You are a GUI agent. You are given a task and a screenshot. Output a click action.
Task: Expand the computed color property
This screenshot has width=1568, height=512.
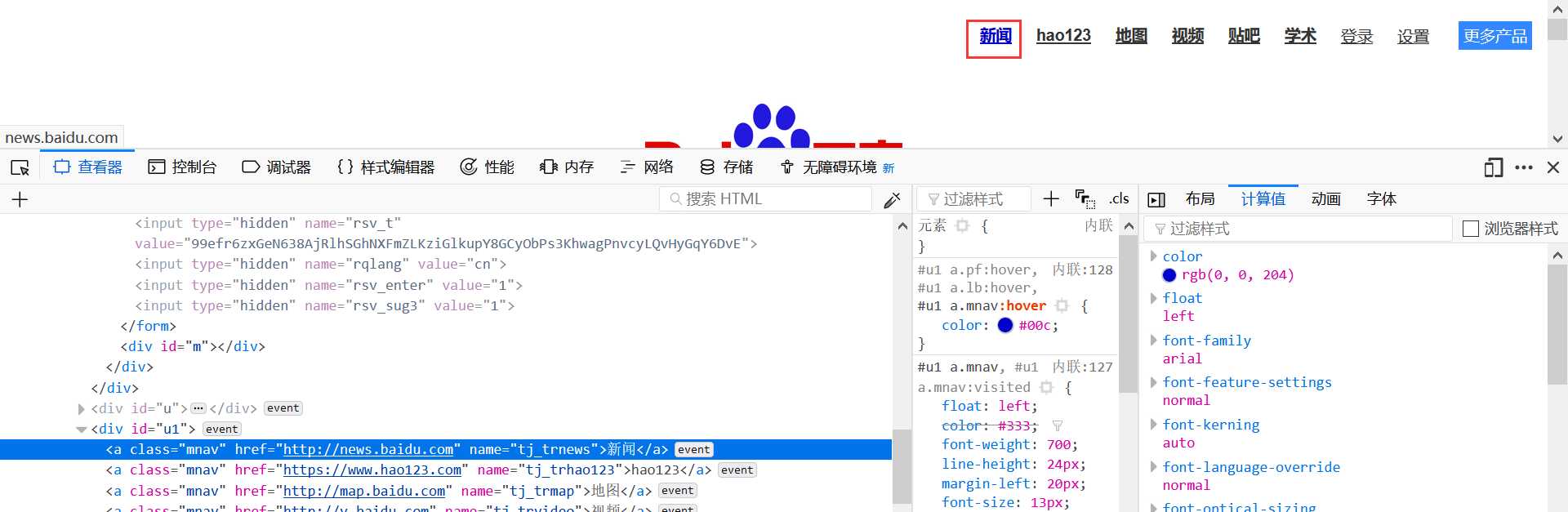coord(1154,256)
